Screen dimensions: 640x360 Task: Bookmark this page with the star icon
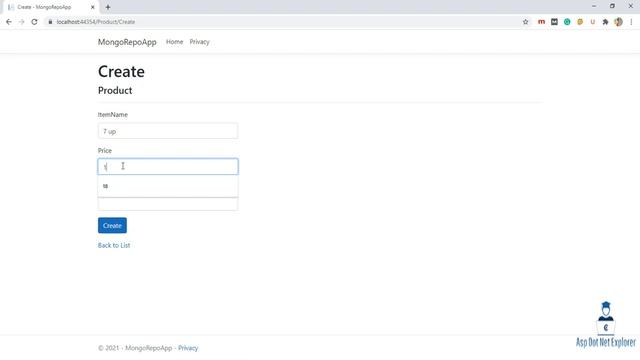coord(525,22)
